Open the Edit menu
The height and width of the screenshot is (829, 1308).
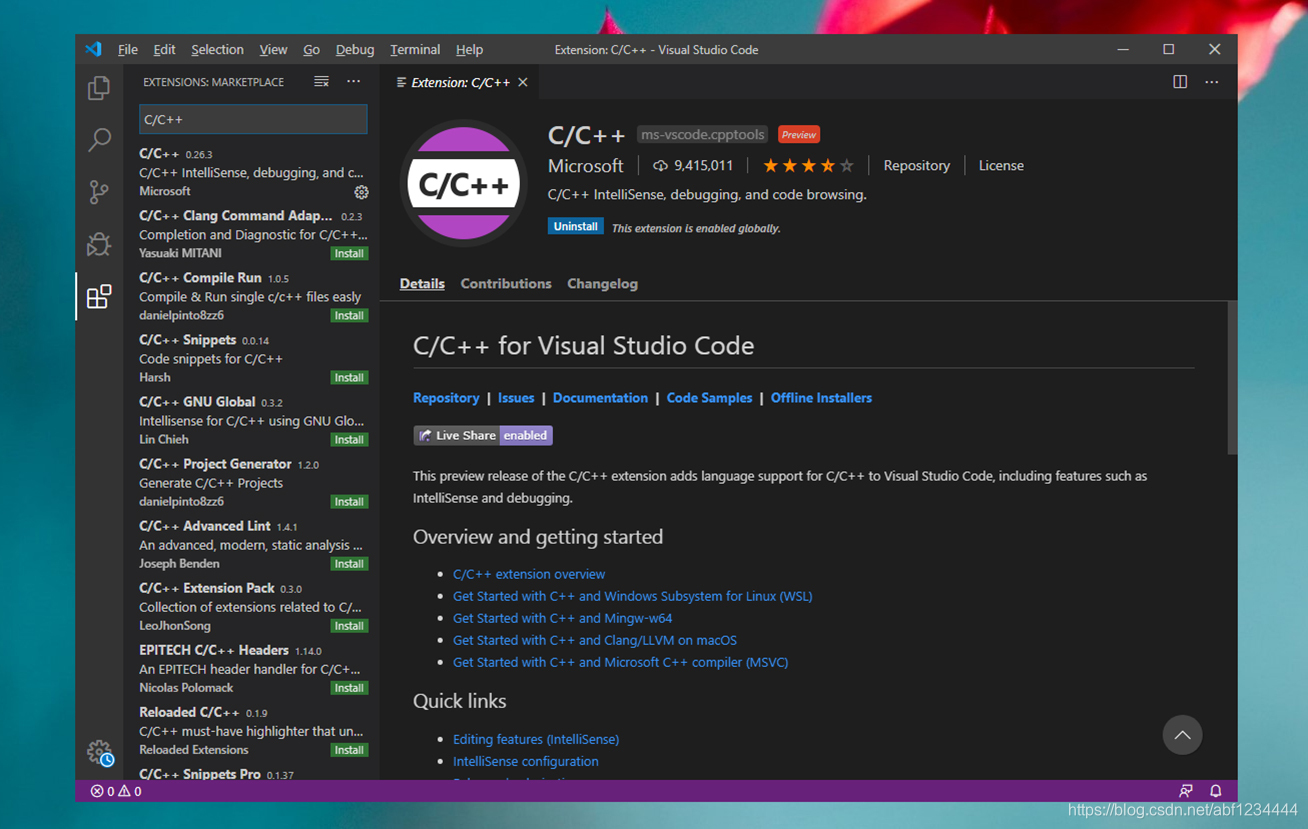click(164, 49)
